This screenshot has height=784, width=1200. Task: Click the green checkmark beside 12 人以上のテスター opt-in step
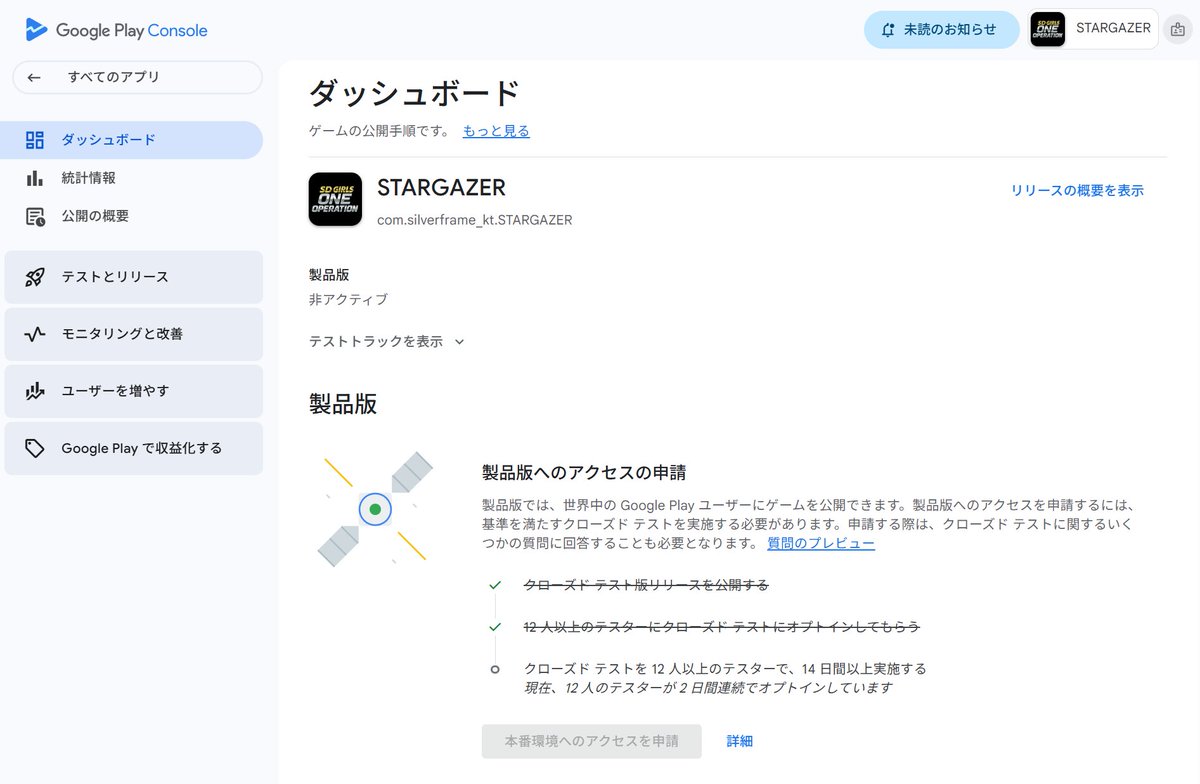pos(495,627)
